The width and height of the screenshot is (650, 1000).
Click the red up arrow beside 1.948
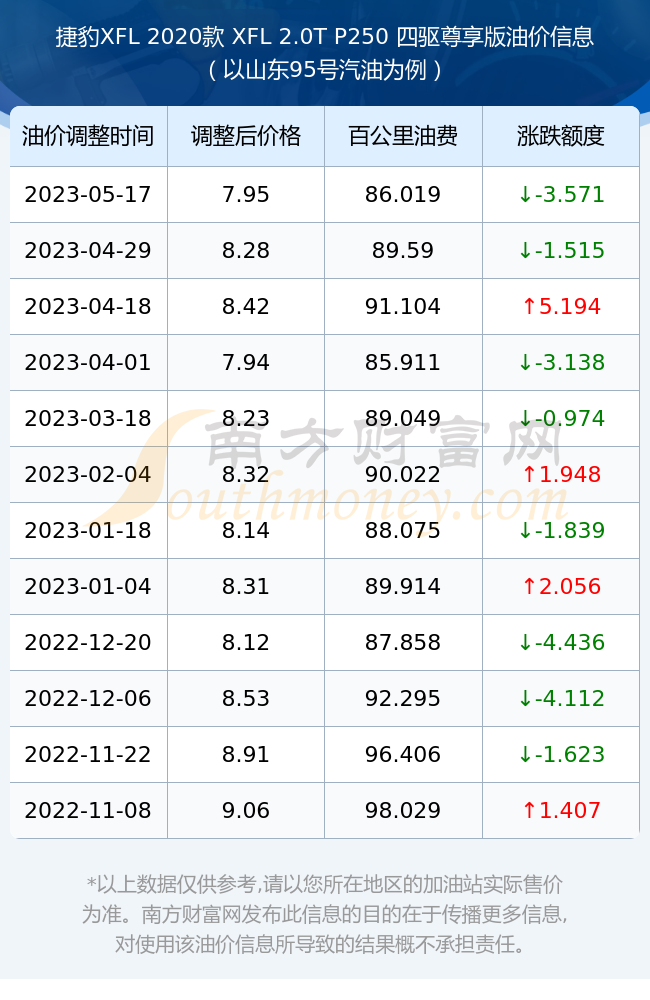coord(529,474)
